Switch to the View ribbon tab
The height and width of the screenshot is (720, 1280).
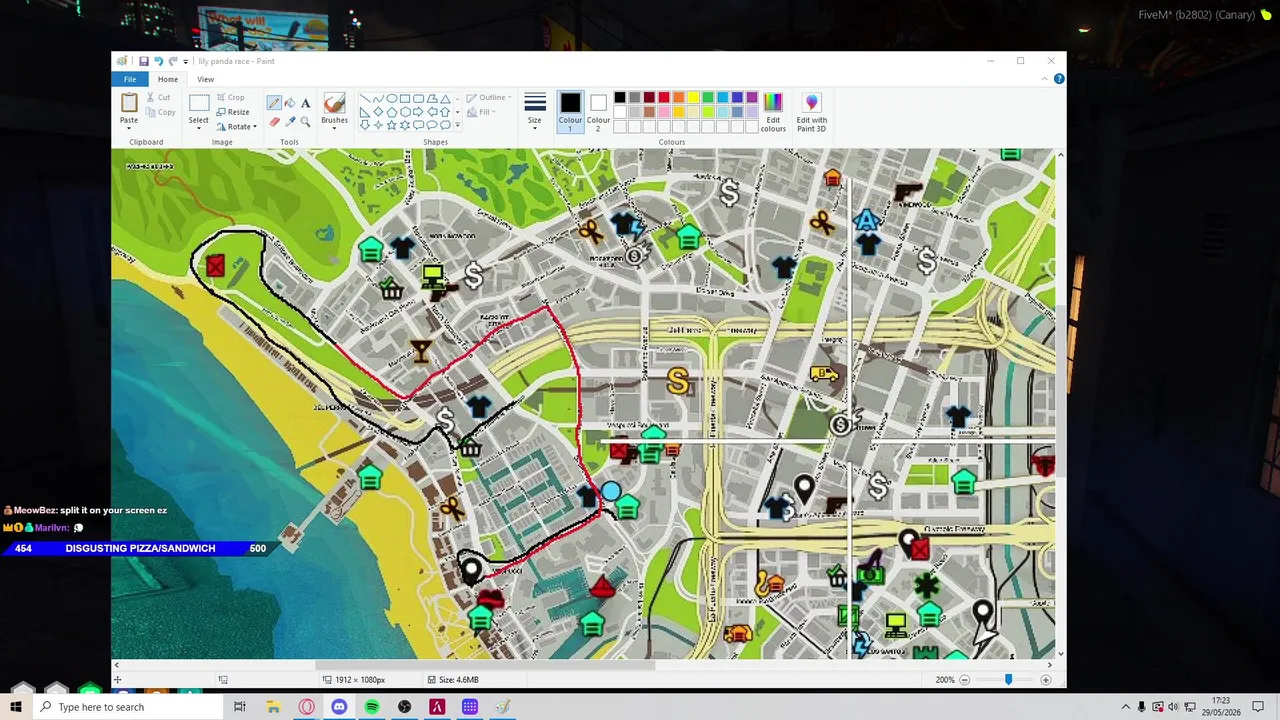(205, 79)
